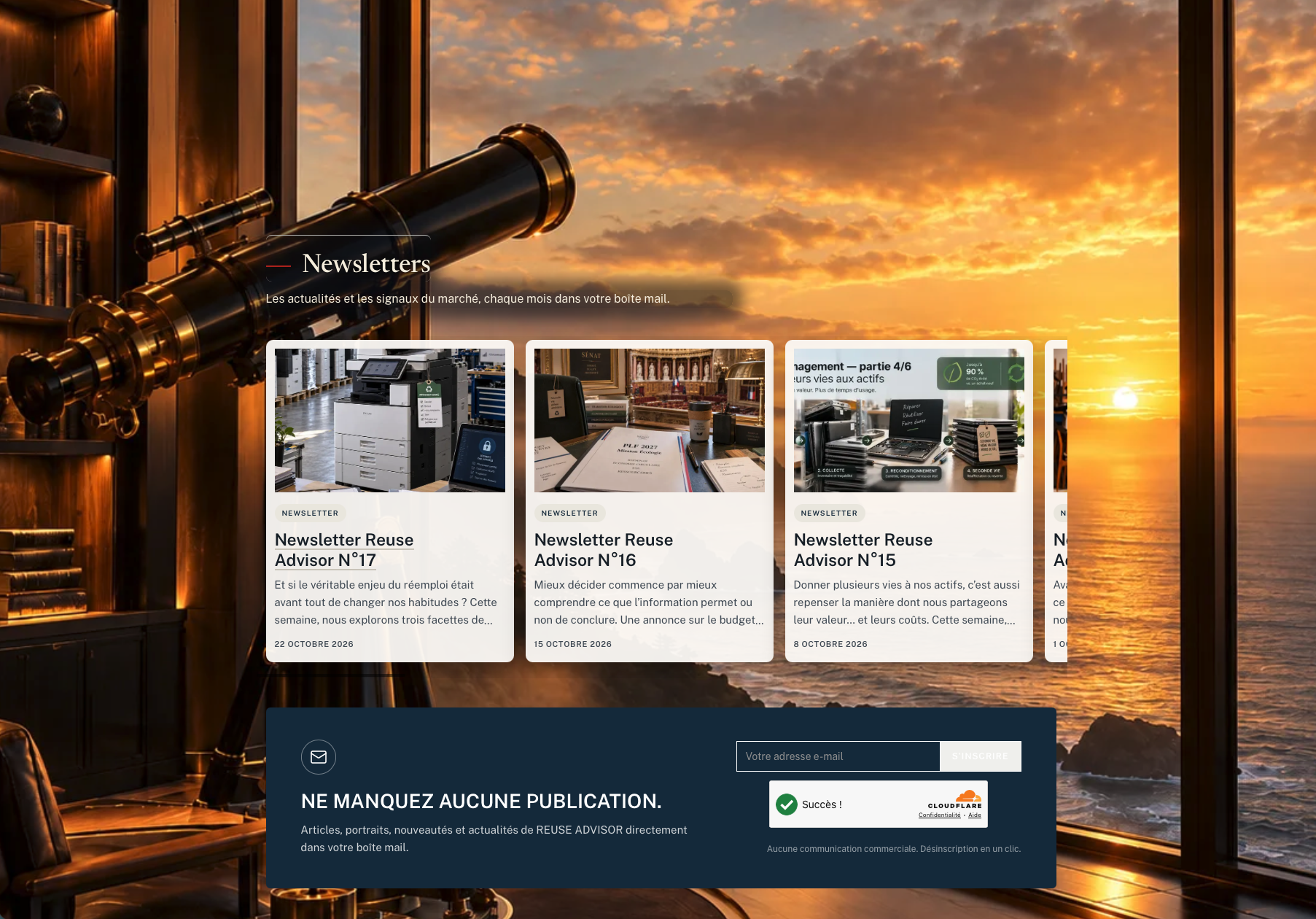Focus the Votre adresse e-mail field
Viewport: 1316px width, 919px height.
click(838, 756)
